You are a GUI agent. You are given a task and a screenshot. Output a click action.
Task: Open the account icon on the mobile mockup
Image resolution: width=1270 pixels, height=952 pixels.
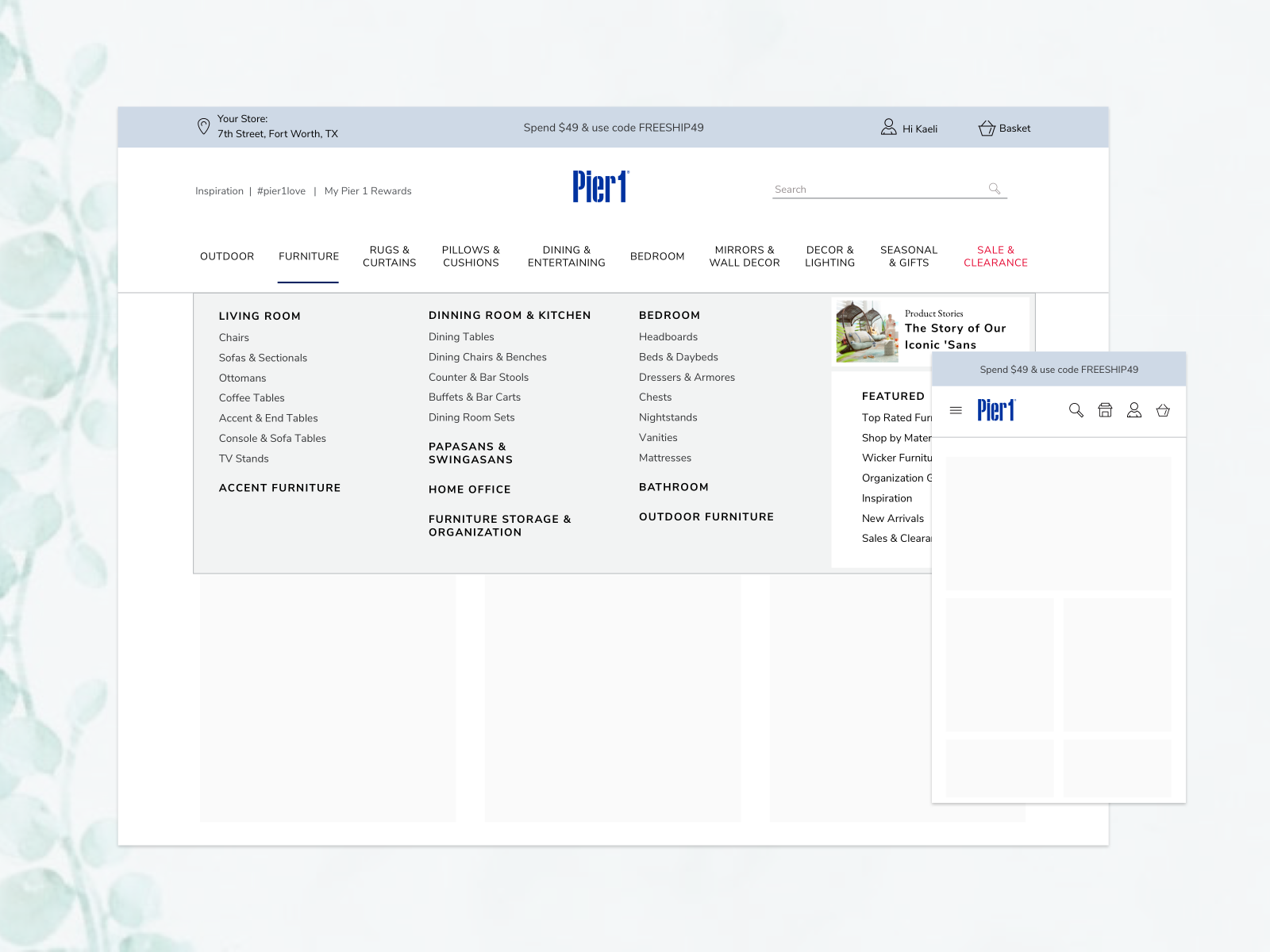pos(1134,411)
